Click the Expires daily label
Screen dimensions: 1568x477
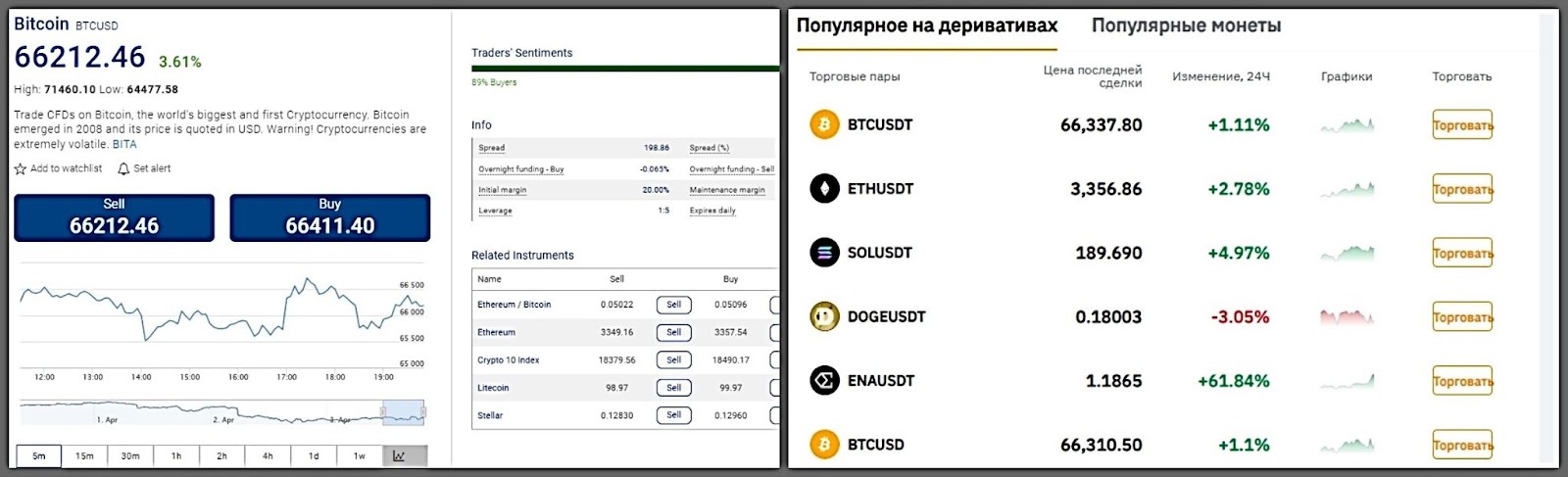712,211
